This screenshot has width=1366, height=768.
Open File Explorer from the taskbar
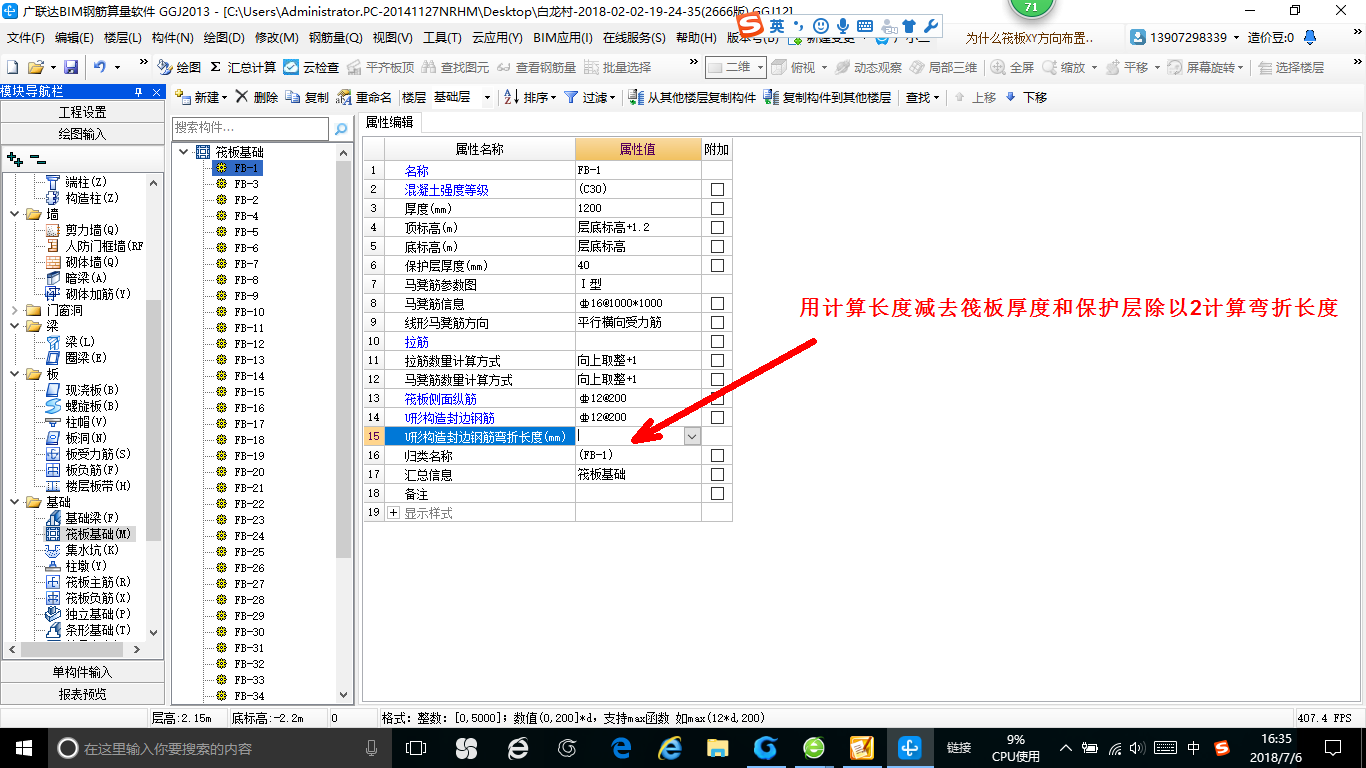point(715,748)
